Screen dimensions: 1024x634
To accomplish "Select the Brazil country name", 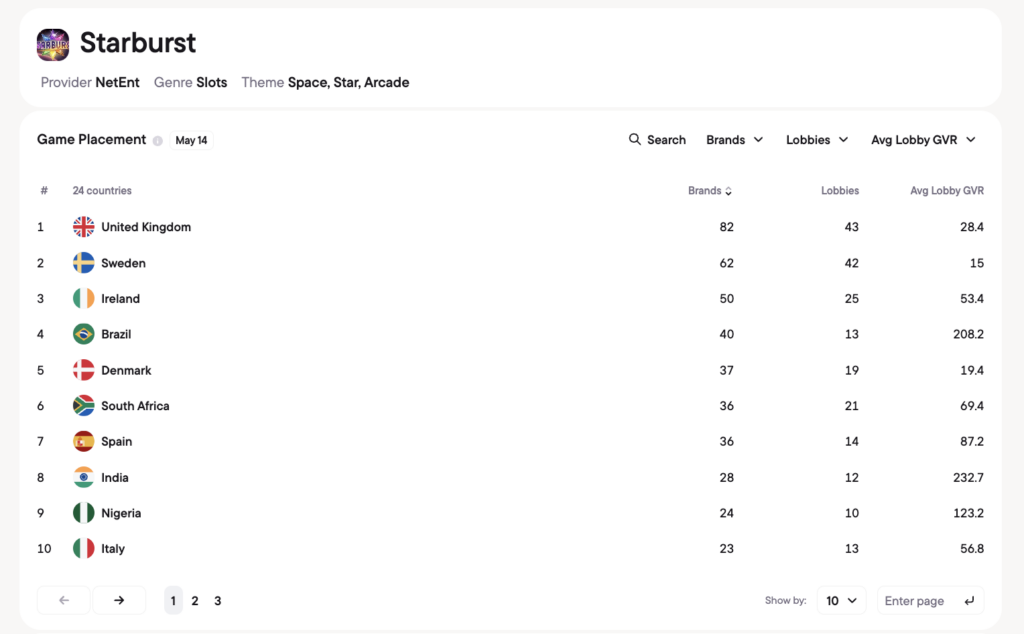I will pyautogui.click(x=116, y=334).
